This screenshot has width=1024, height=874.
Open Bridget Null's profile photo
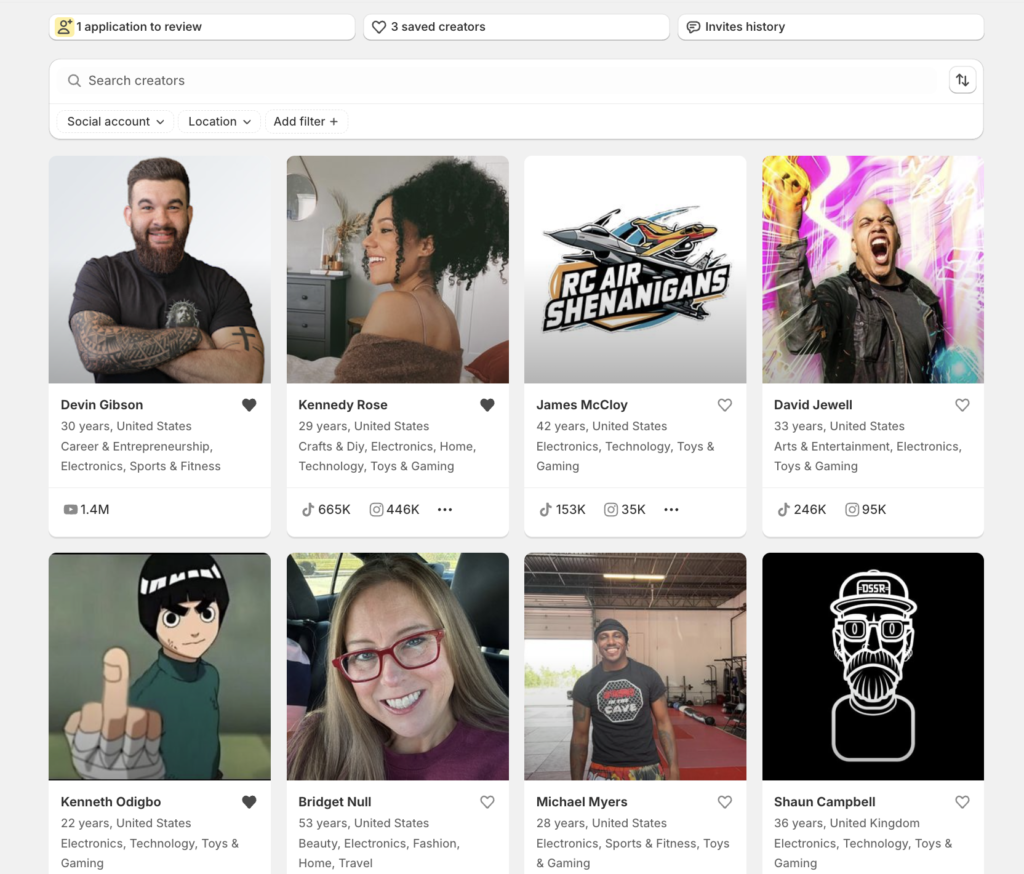coord(398,666)
